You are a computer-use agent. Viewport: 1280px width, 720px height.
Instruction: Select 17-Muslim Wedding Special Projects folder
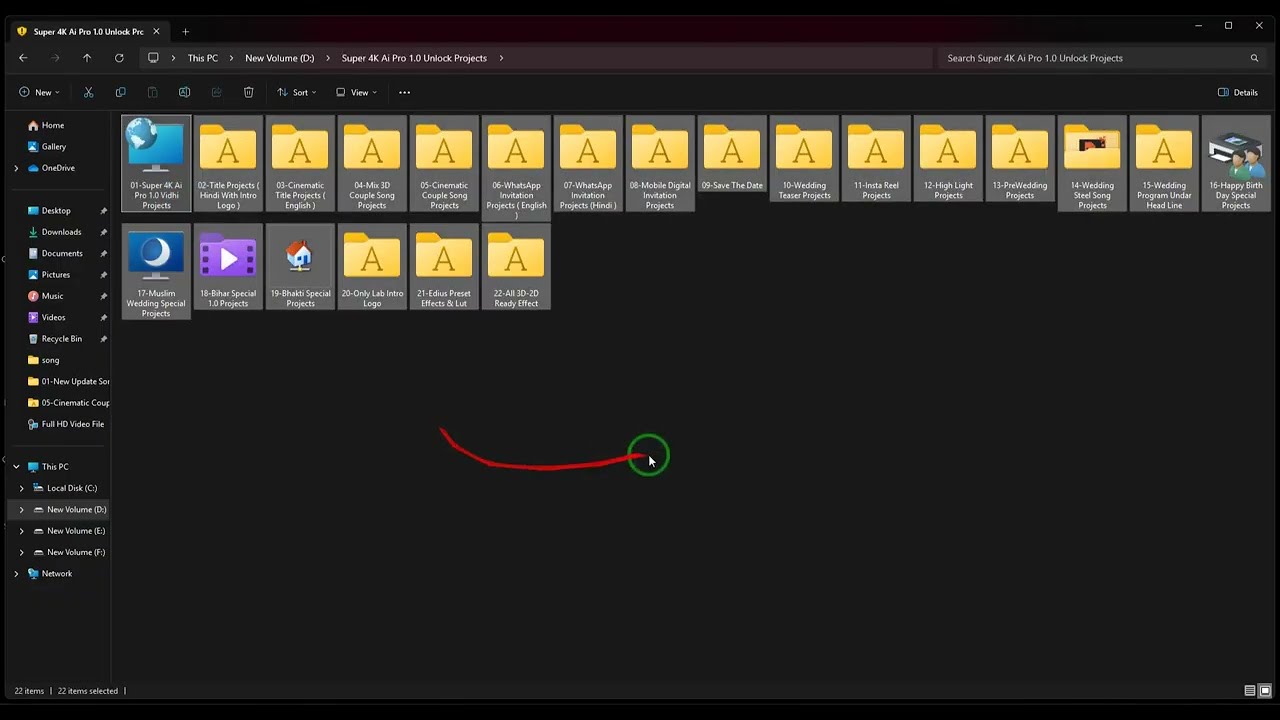(156, 271)
